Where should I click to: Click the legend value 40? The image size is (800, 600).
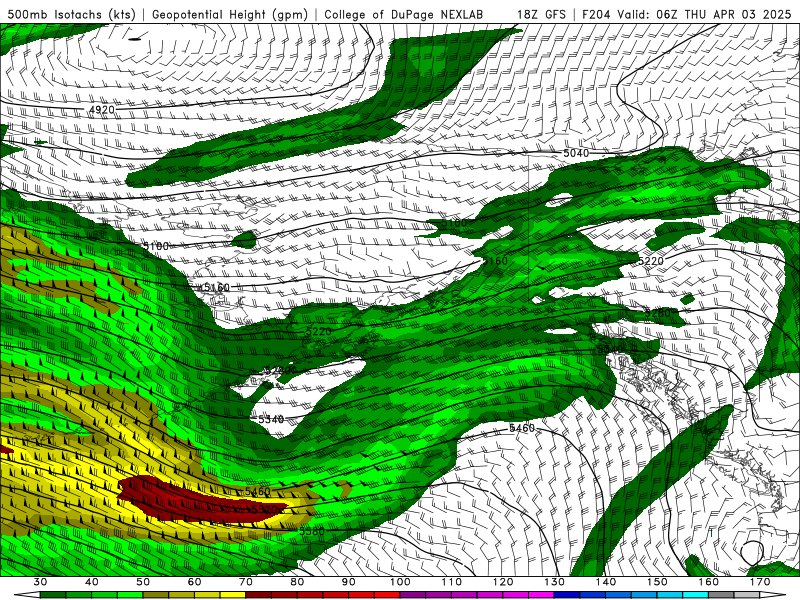click(92, 582)
